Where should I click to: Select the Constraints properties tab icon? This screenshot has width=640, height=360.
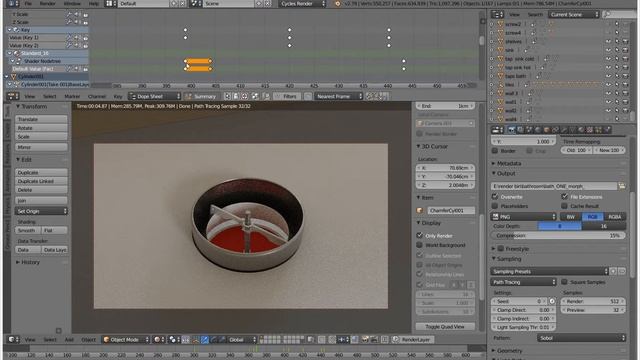[556, 130]
